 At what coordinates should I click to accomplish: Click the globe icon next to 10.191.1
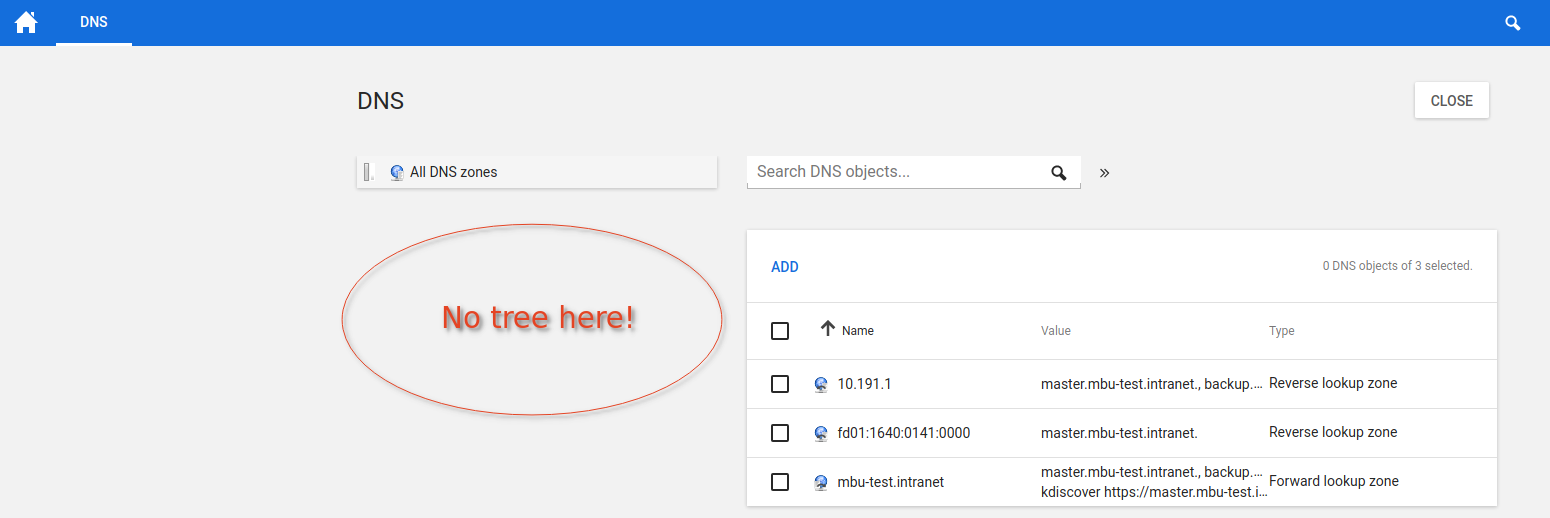tap(821, 384)
